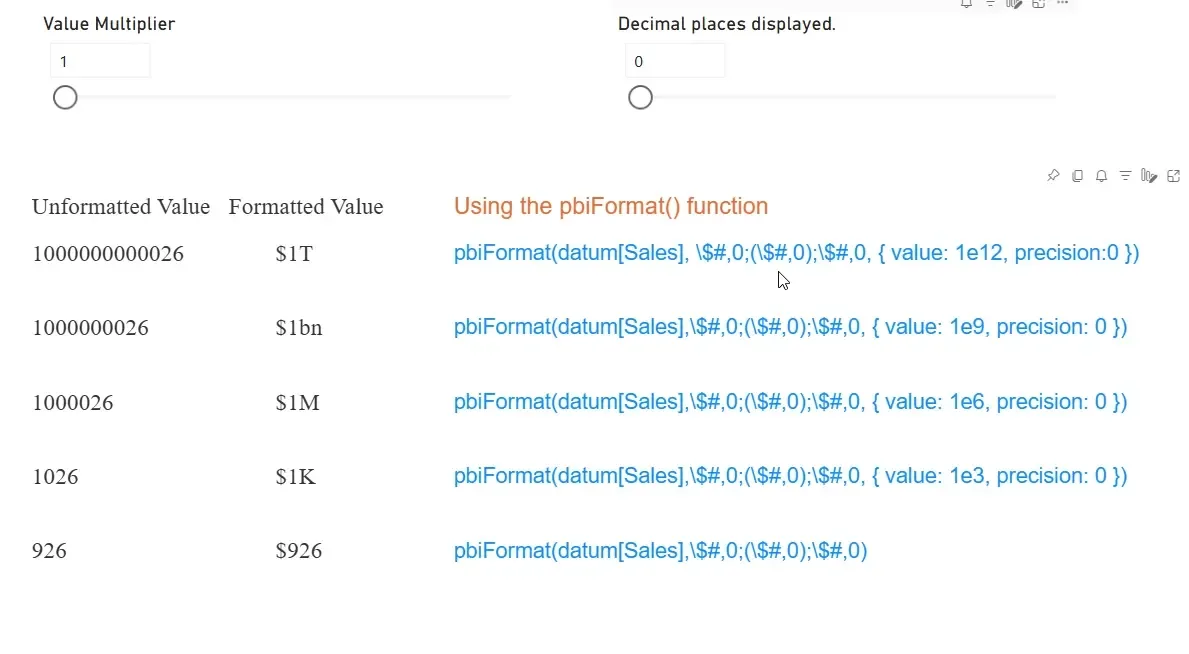
Task: Click the Unformatted Value column header
Action: click(121, 206)
